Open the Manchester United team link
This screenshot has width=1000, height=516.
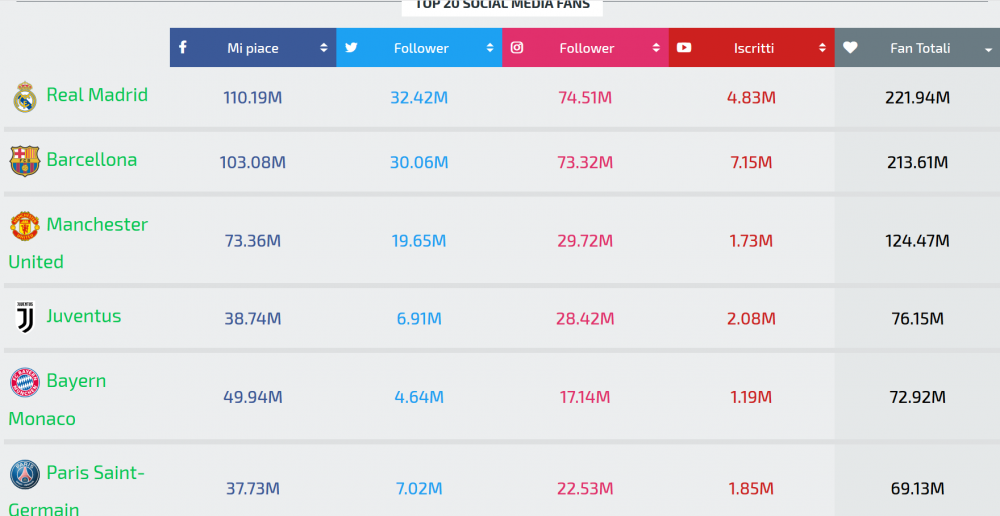[x=78, y=243]
